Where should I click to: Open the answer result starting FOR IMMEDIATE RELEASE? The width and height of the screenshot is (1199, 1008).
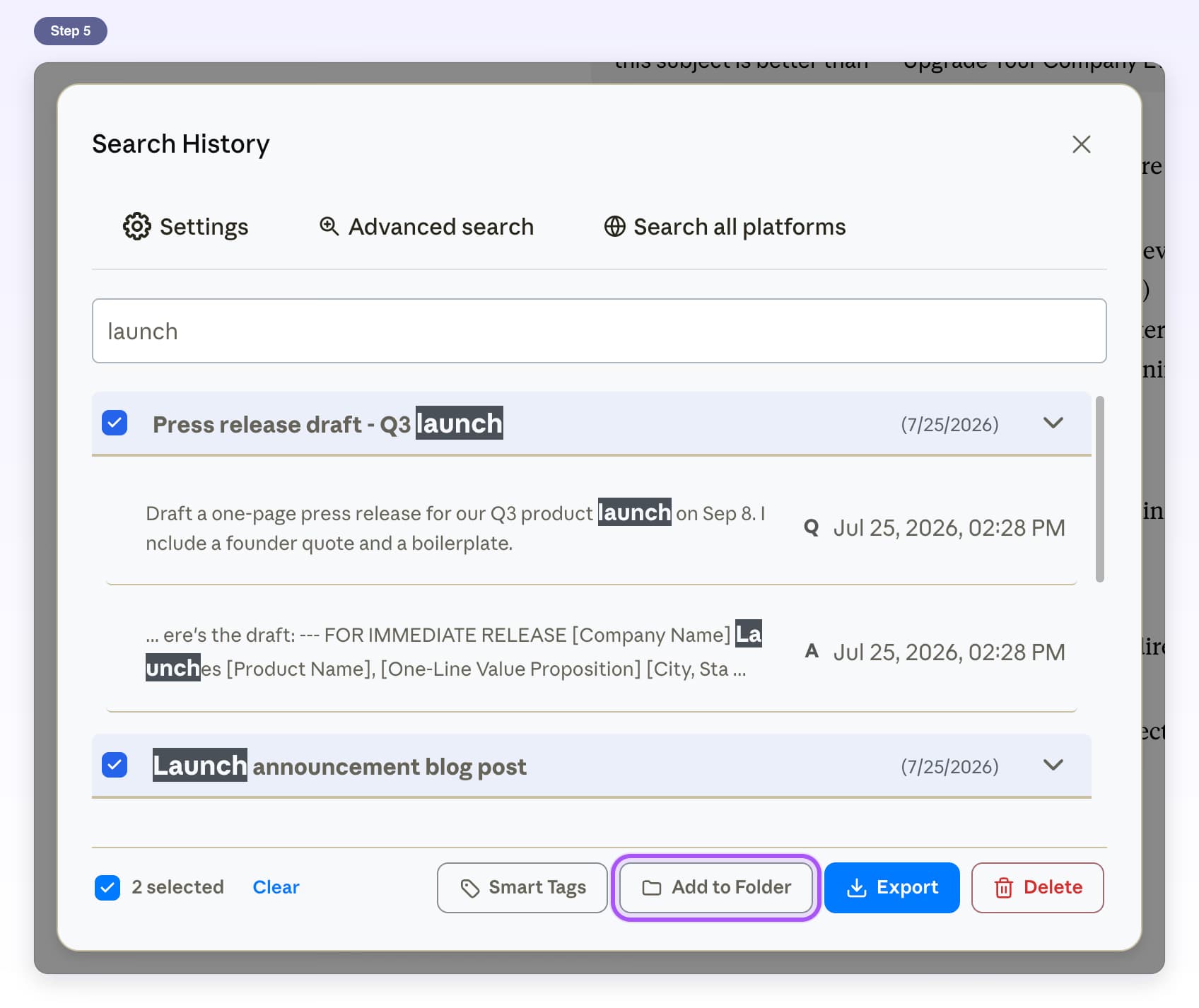coord(591,652)
